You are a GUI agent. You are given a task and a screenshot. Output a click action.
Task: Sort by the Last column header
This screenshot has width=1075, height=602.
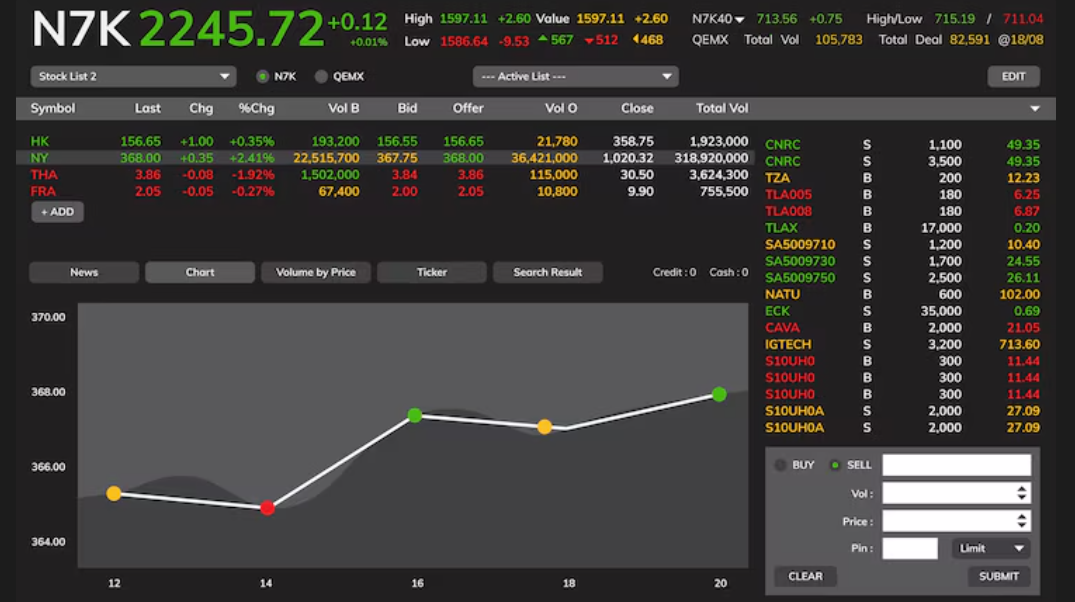[147, 108]
